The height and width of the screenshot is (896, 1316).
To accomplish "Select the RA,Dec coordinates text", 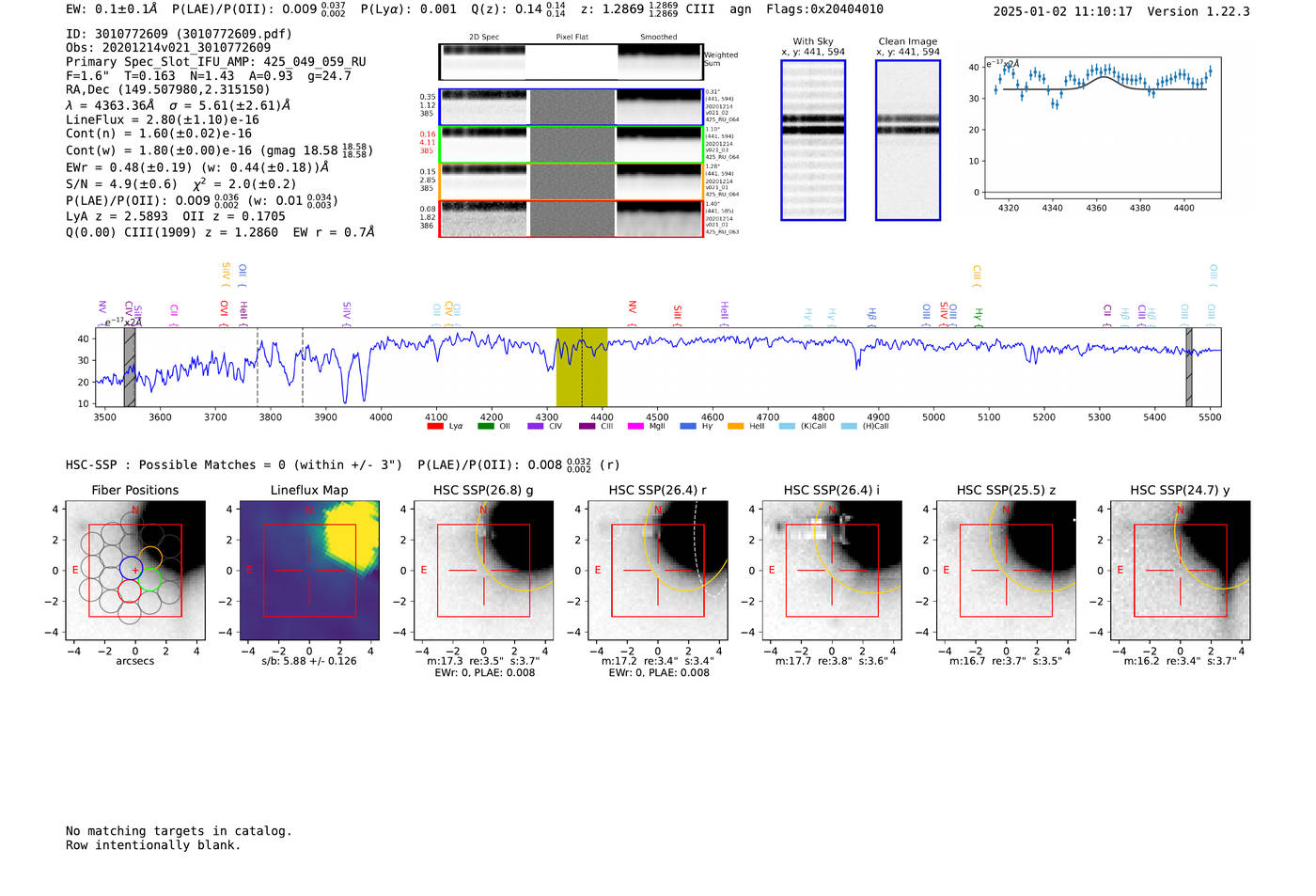I will 168,90.
